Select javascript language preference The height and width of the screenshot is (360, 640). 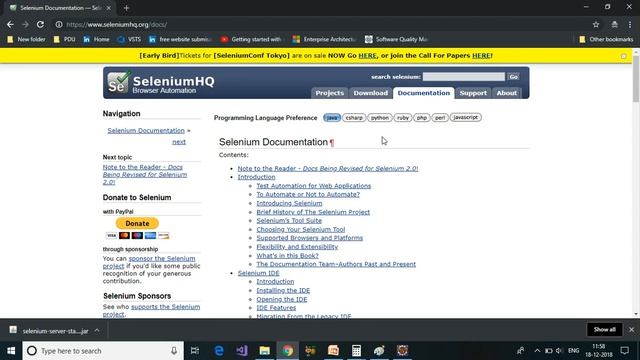466,118
